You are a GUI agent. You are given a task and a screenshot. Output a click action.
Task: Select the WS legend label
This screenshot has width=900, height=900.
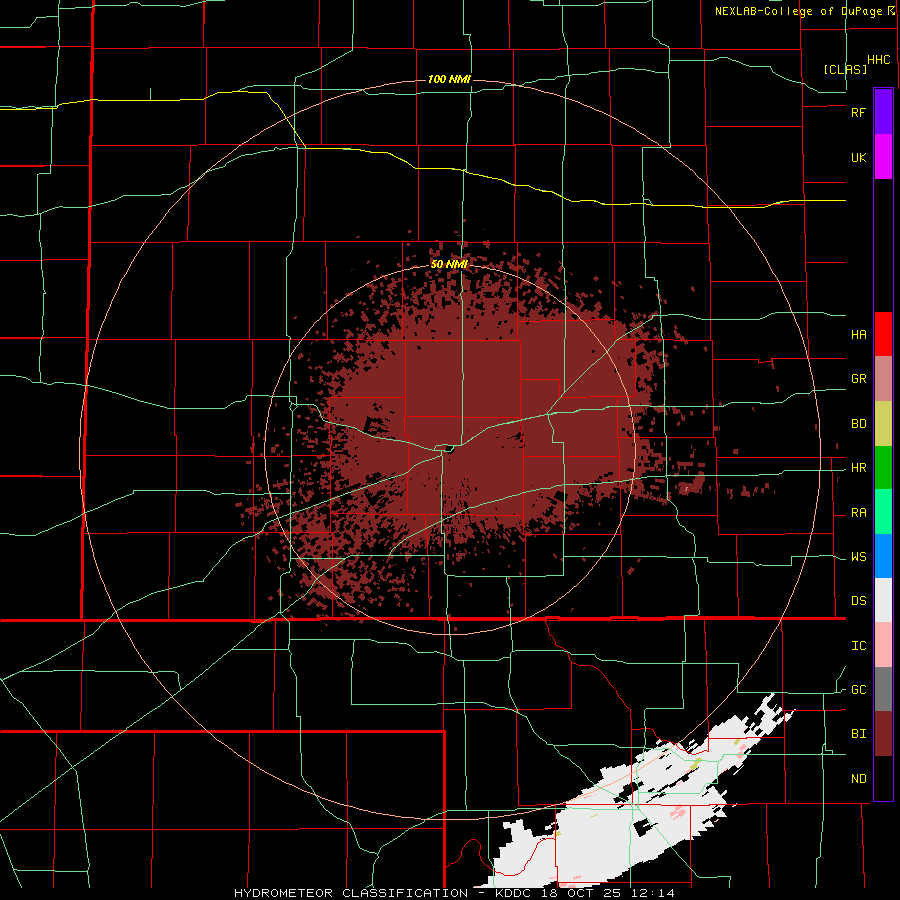(858, 557)
